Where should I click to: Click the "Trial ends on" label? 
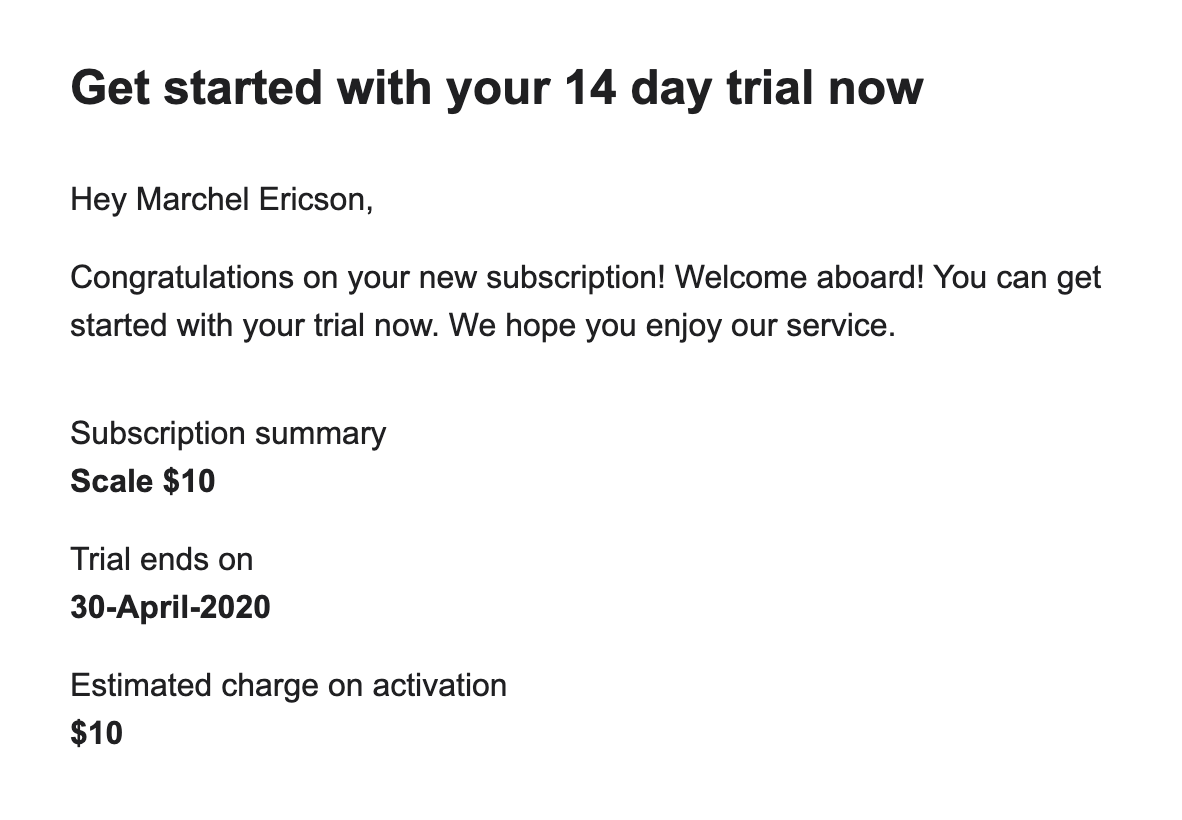tap(161, 559)
